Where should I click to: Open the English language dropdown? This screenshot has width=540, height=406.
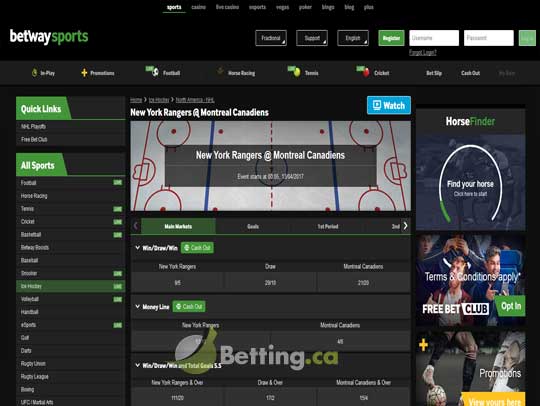pos(353,38)
